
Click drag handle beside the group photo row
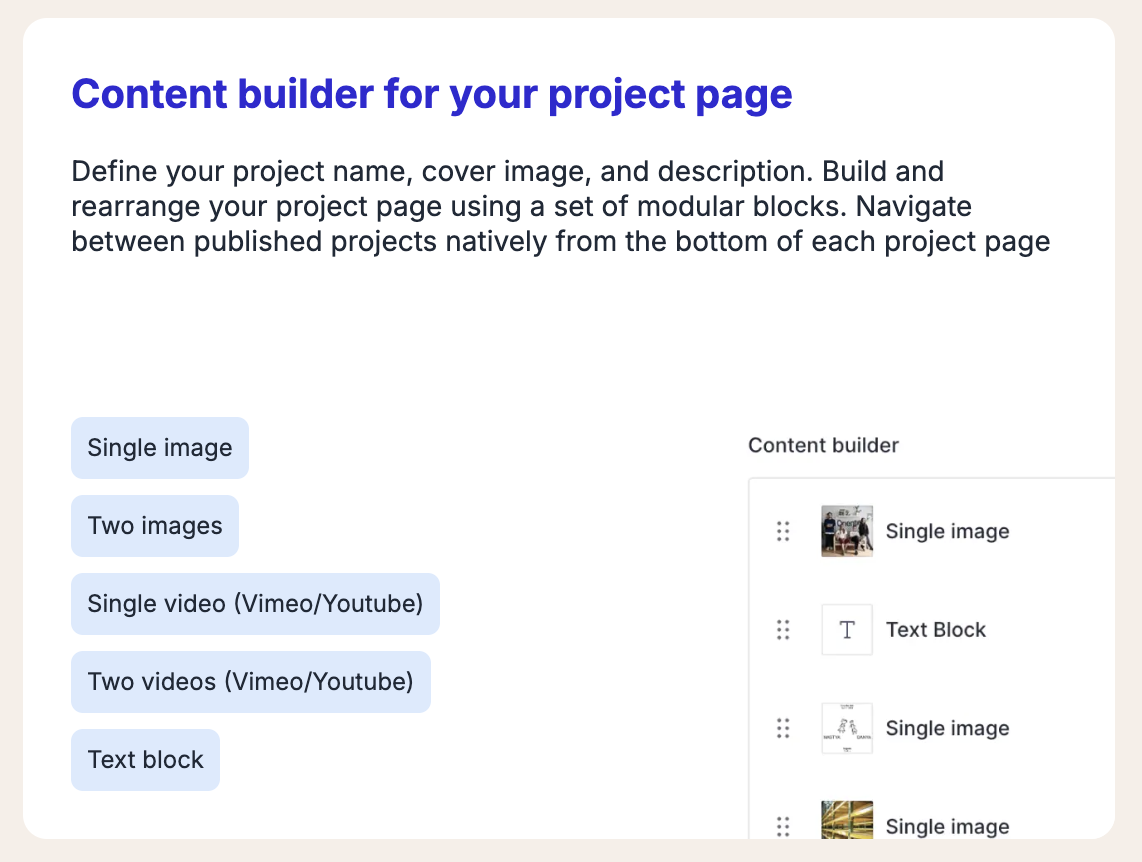pos(783,531)
